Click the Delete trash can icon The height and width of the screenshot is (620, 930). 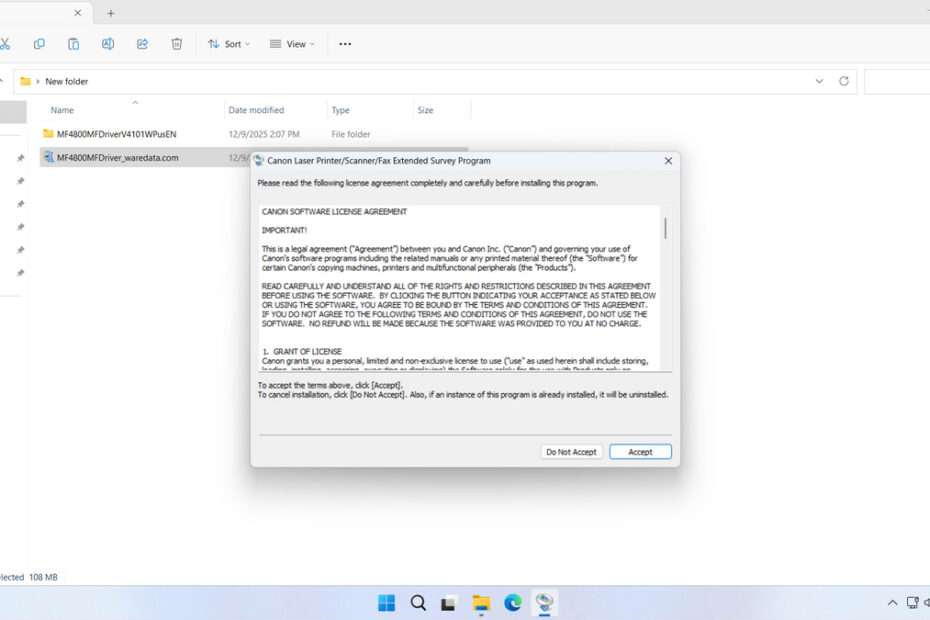(177, 44)
